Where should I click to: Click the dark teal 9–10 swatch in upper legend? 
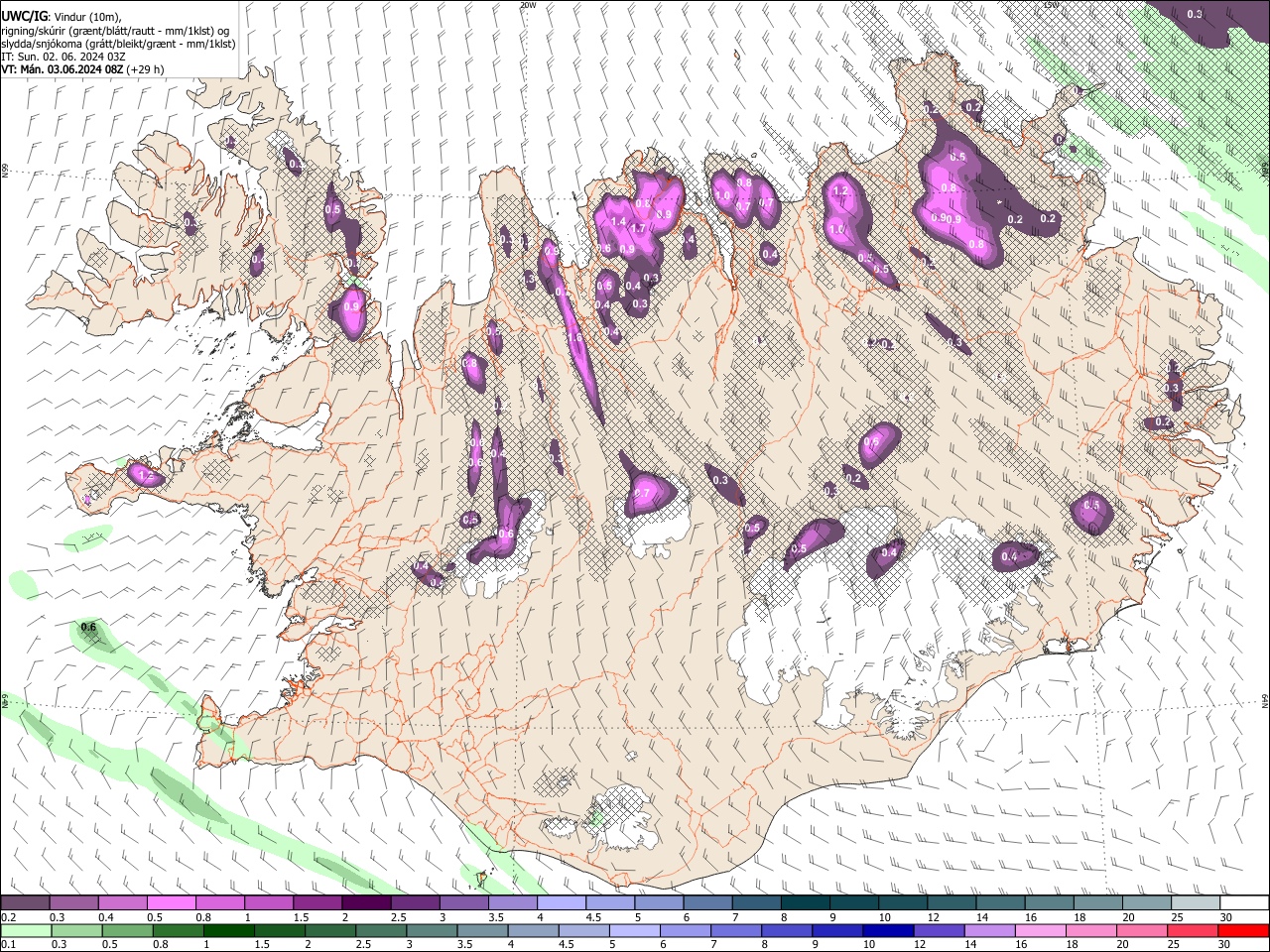854,903
